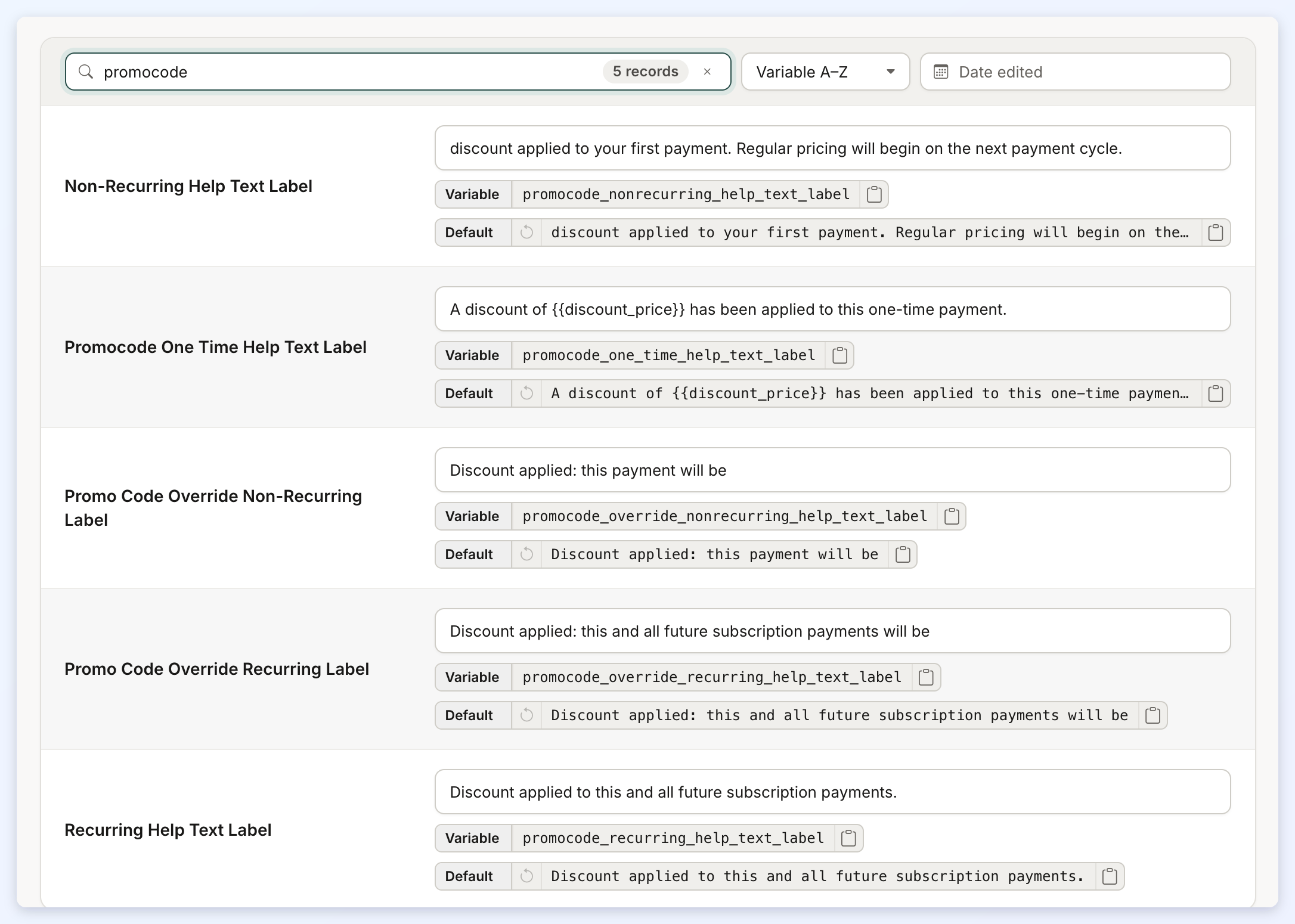The height and width of the screenshot is (924, 1295).
Task: Reset Promo Code Override Recurring Label default
Action: pos(526,715)
